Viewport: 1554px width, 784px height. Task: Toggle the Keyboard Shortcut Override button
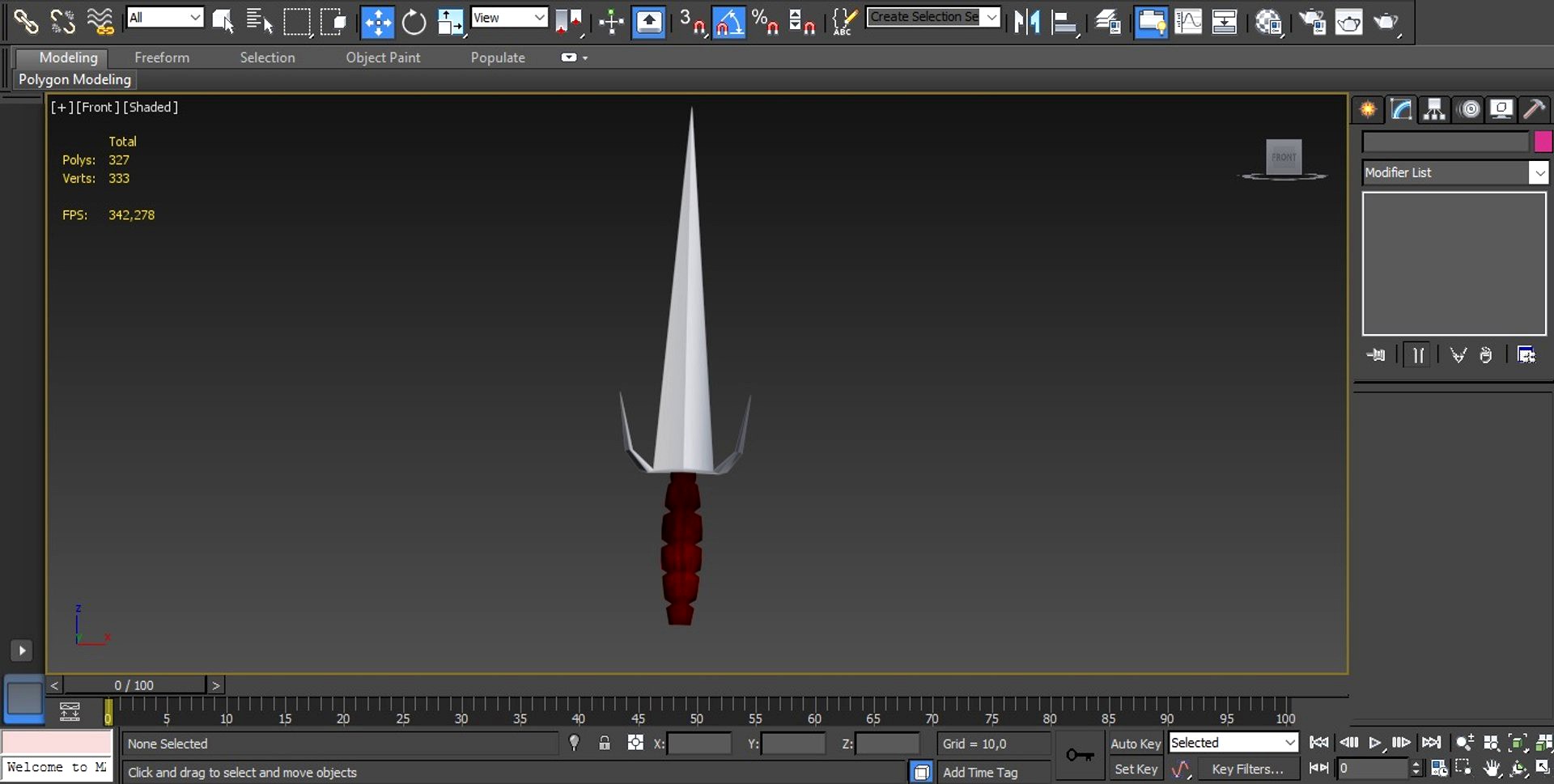648,21
